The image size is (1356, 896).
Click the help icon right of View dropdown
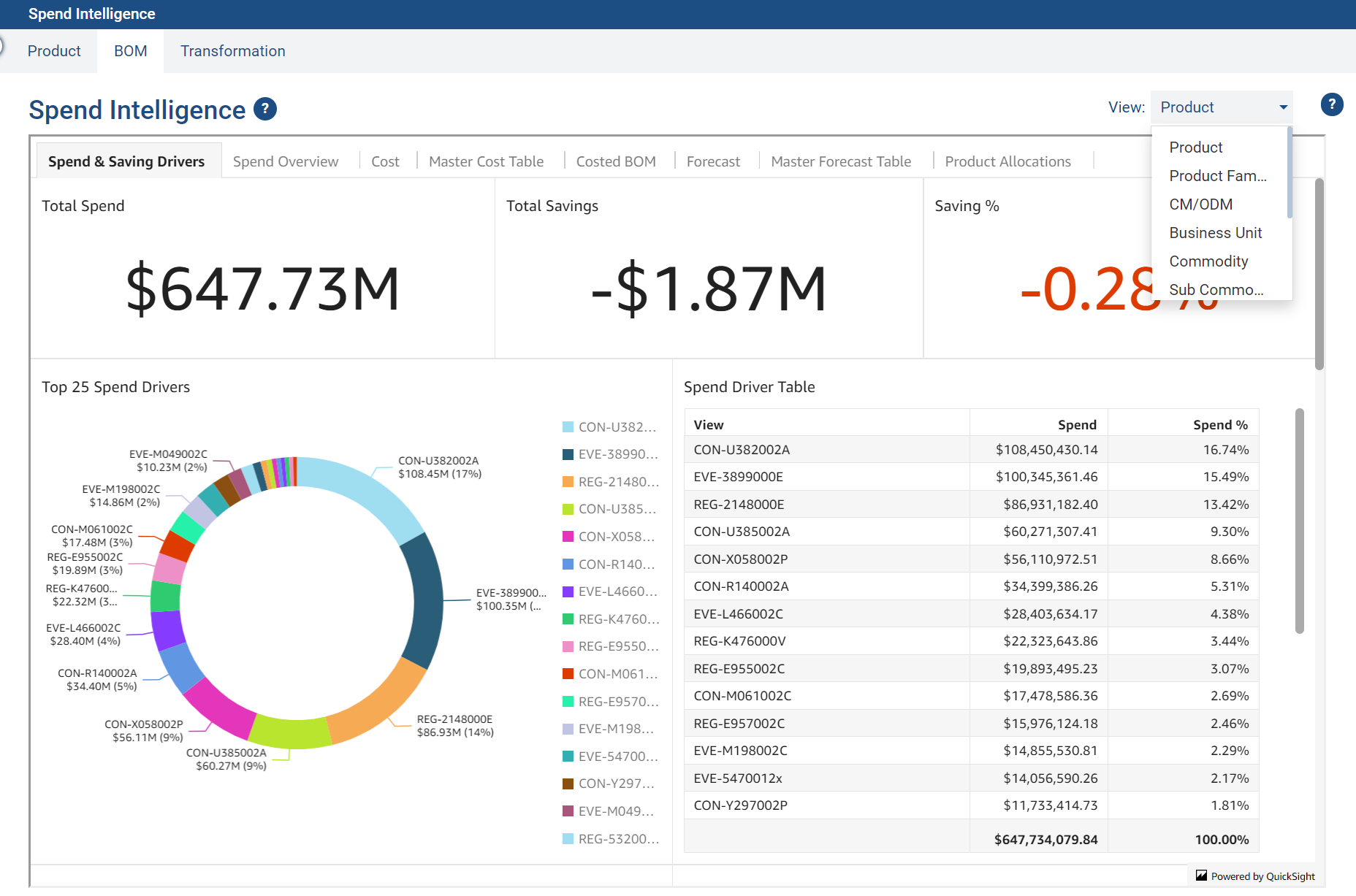coord(1331,104)
